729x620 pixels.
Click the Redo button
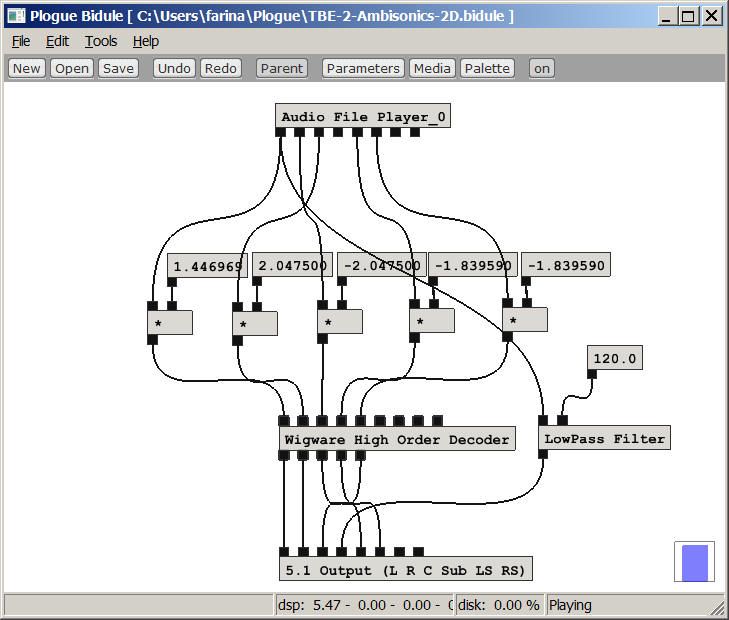pos(221,68)
